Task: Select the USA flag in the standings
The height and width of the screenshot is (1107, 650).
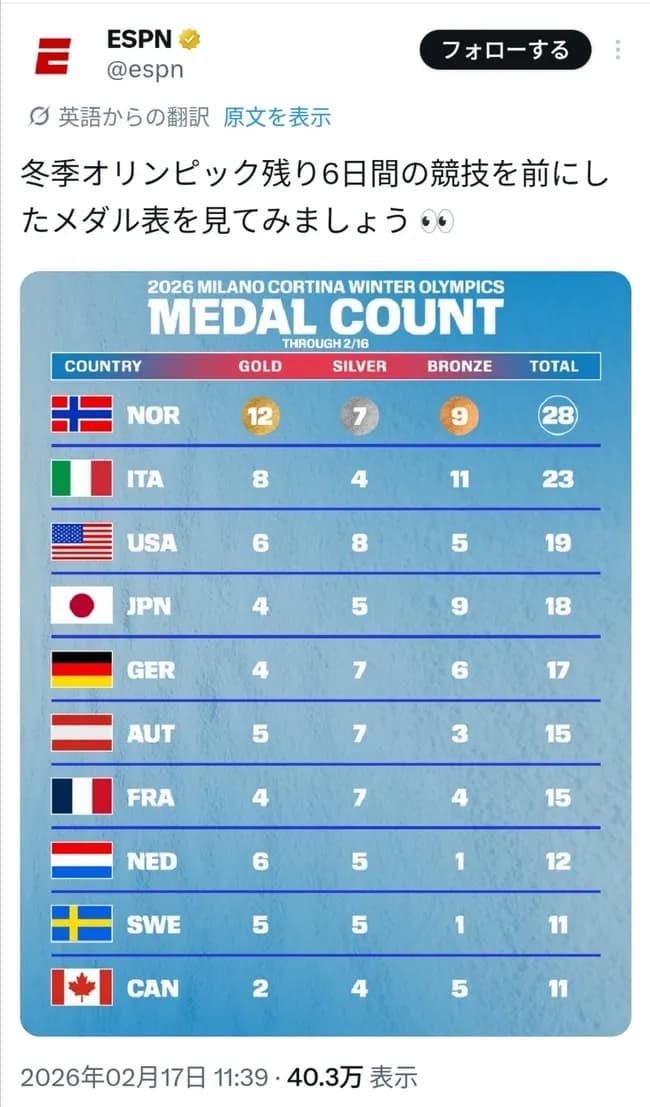Action: click(83, 543)
